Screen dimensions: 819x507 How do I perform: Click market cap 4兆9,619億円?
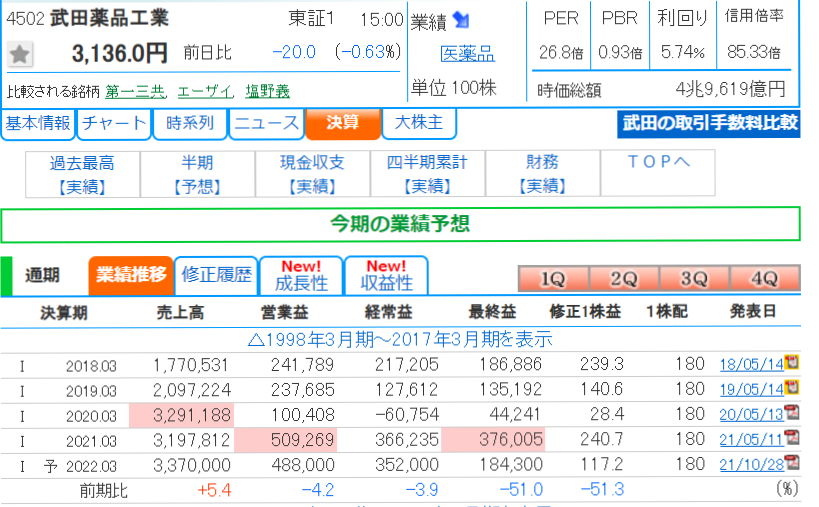click(730, 89)
